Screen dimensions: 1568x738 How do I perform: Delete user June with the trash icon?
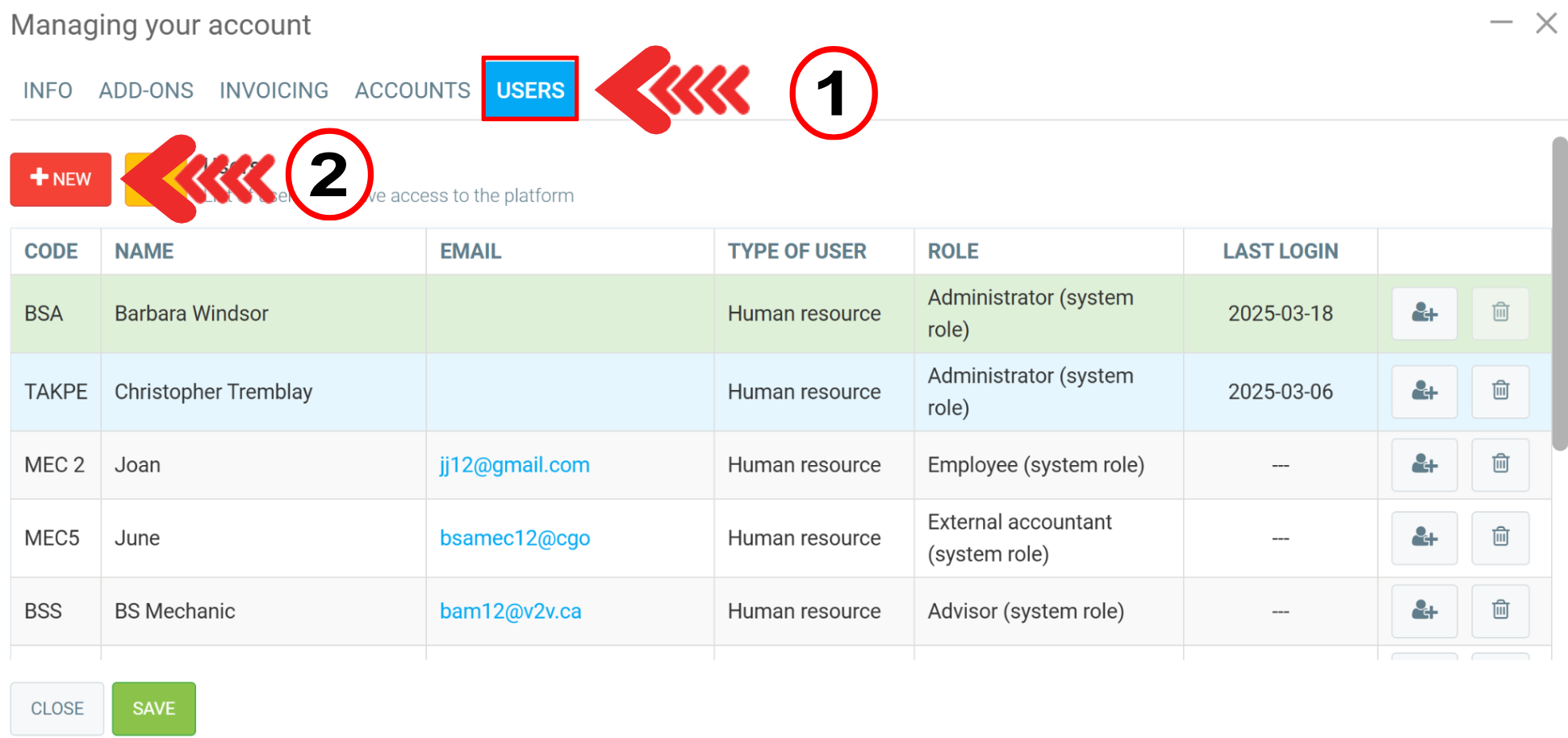tap(1500, 538)
